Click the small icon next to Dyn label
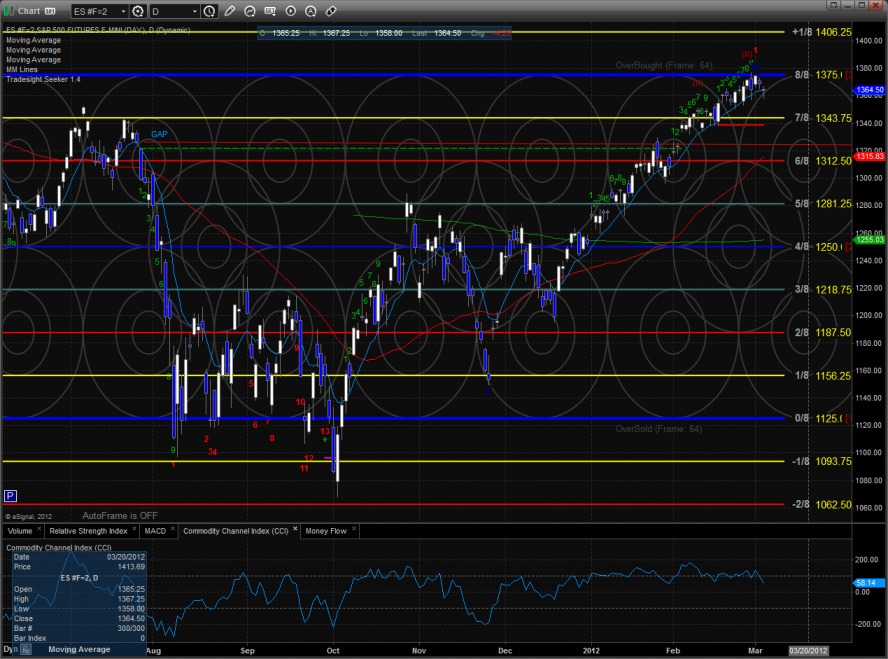This screenshot has height=659, width=888. [25, 649]
